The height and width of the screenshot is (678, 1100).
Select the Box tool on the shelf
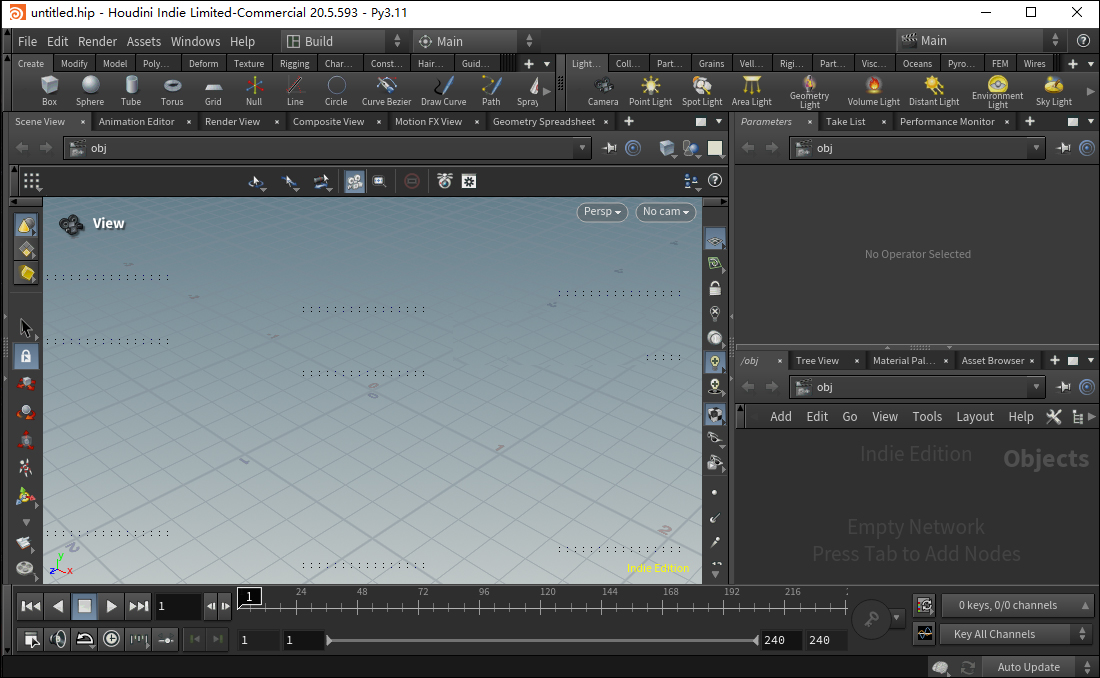(49, 90)
